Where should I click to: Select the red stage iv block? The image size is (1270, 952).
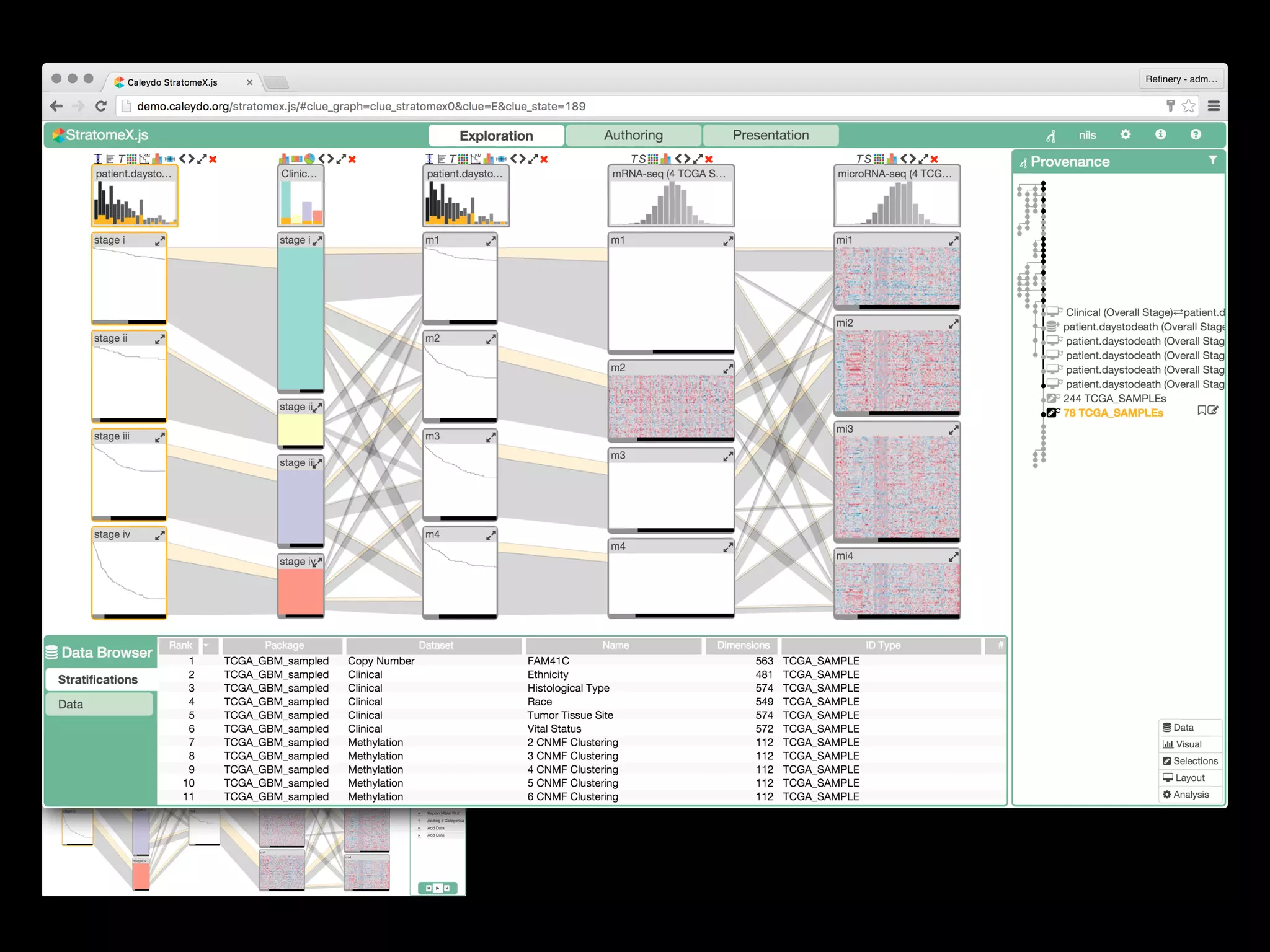point(301,591)
